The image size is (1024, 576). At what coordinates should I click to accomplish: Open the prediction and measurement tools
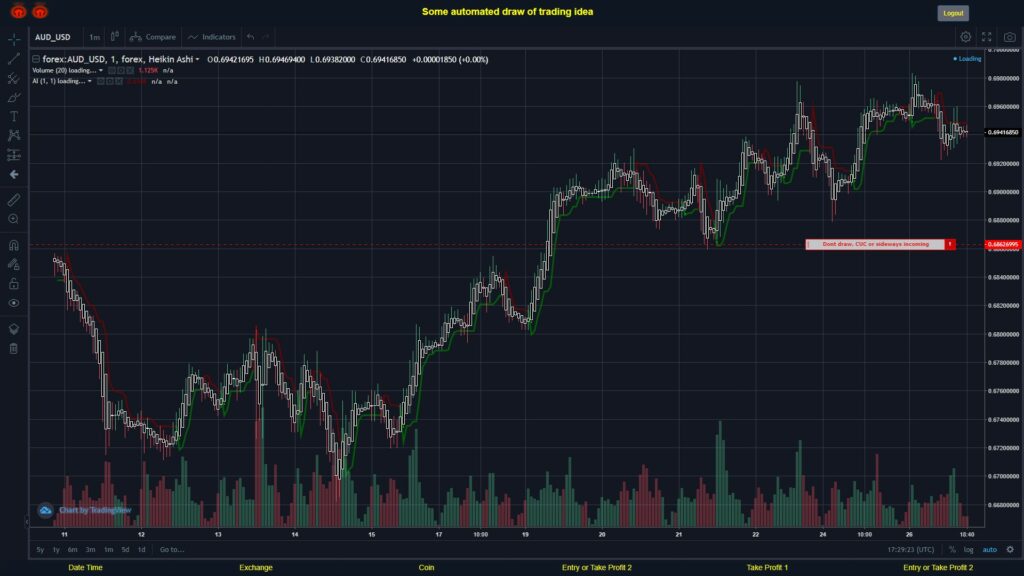[14, 155]
